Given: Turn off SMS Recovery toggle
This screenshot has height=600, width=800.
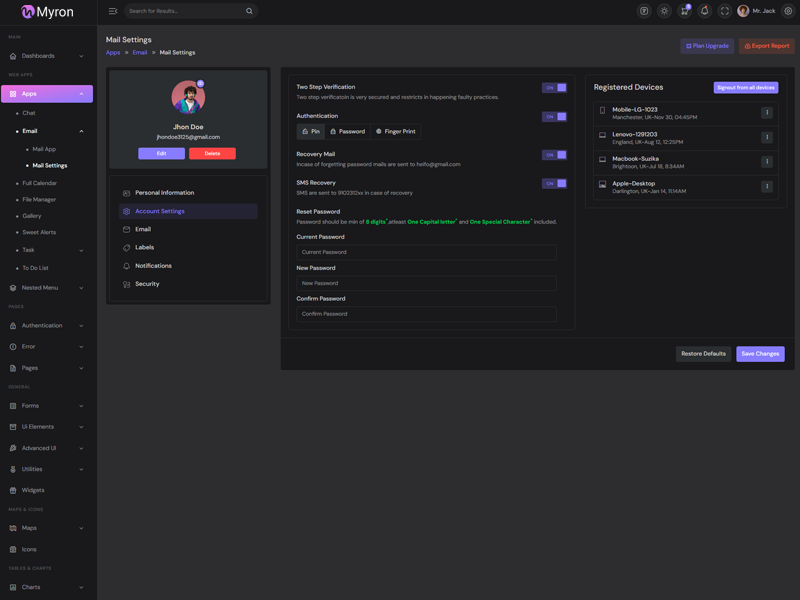Looking at the screenshot, I should coord(554,184).
